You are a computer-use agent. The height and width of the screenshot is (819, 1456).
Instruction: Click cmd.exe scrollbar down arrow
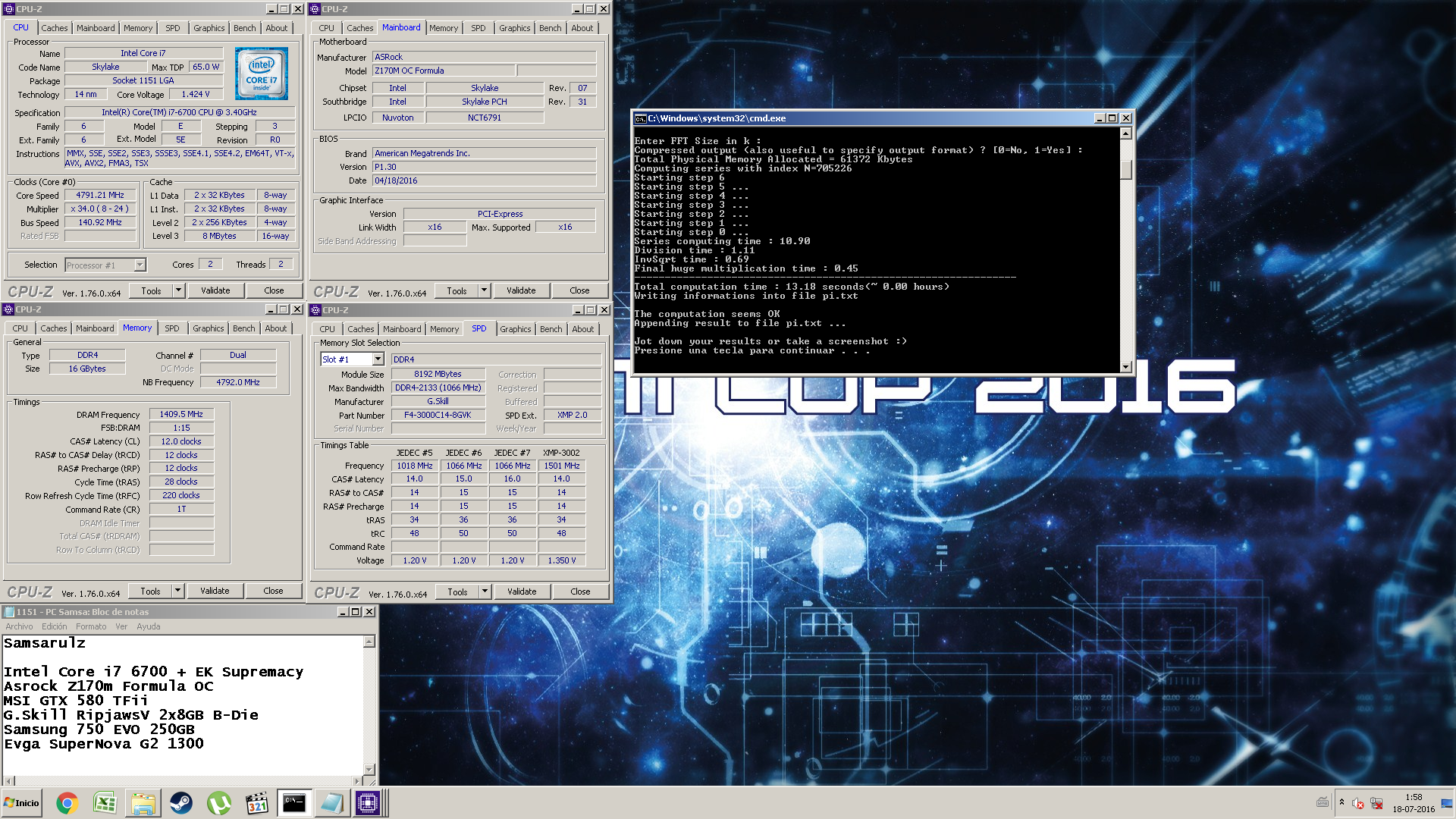click(x=1126, y=367)
